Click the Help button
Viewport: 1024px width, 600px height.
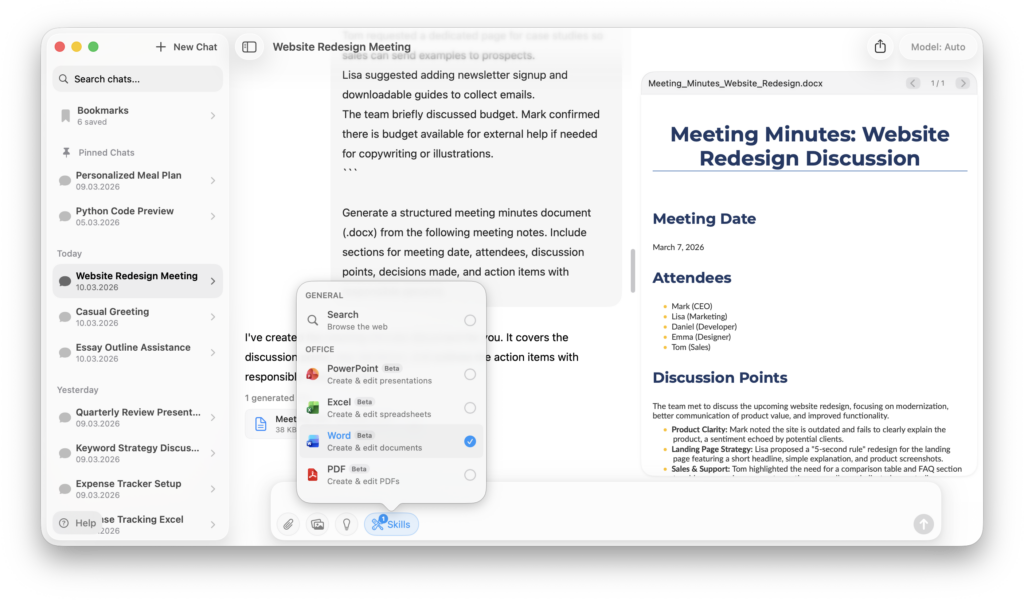coord(77,523)
